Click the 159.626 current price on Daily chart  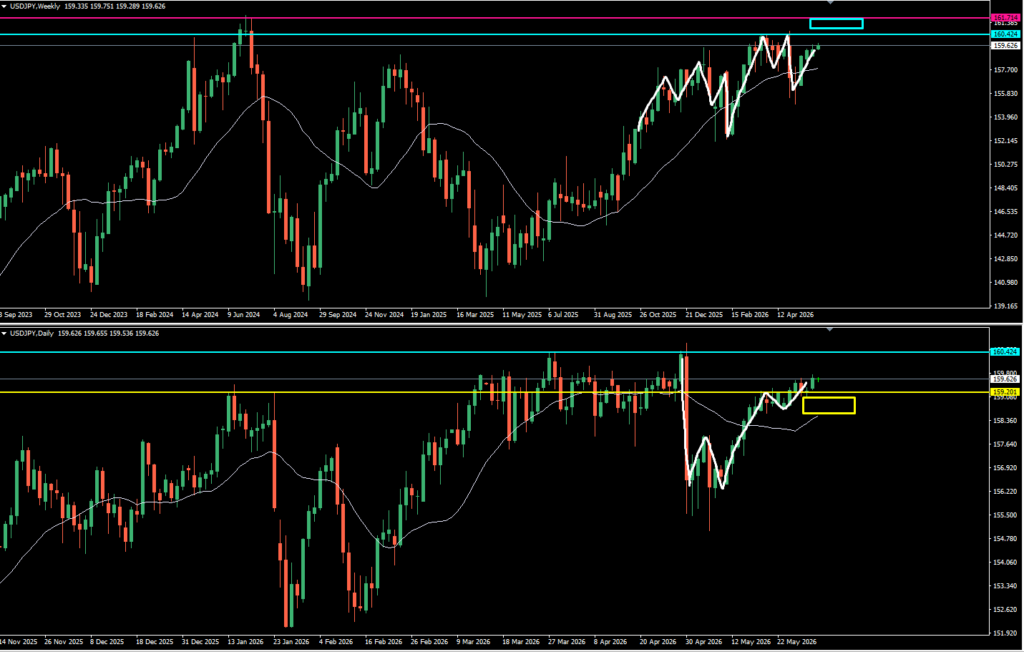1005,379
